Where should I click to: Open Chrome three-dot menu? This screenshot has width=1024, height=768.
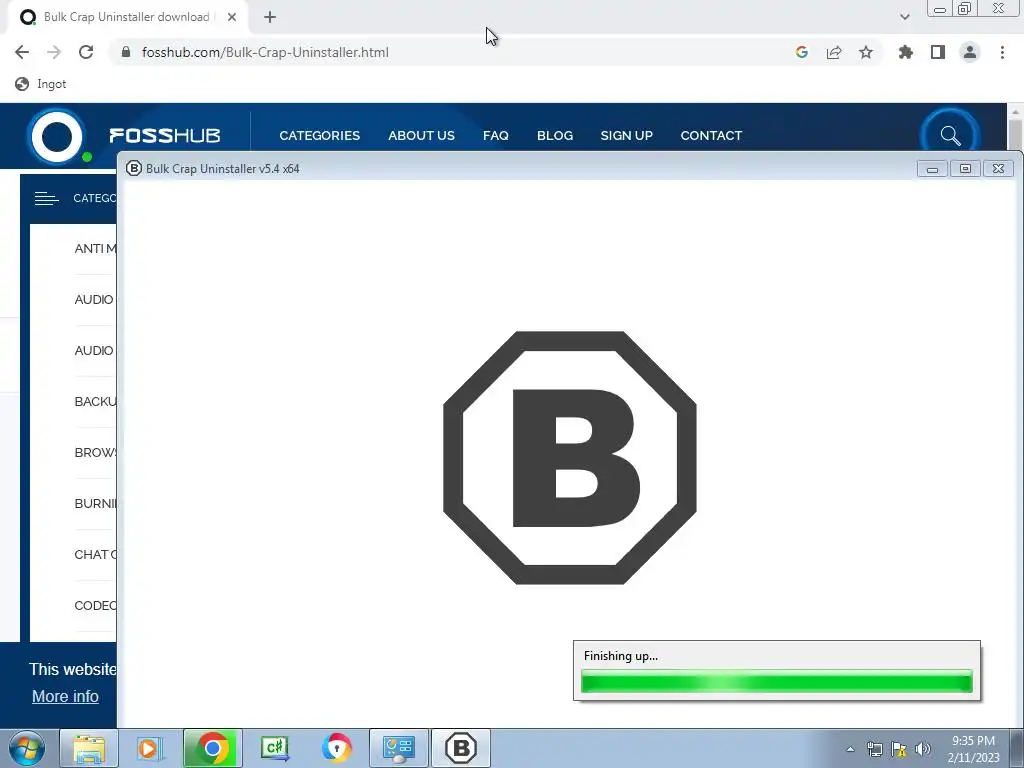(x=1002, y=52)
